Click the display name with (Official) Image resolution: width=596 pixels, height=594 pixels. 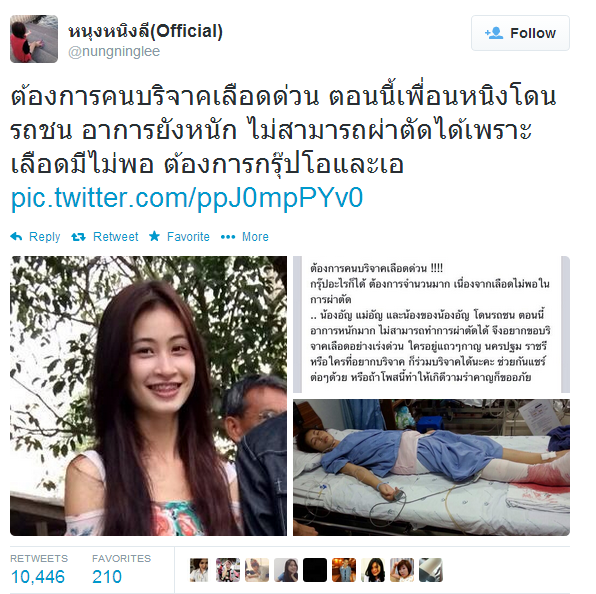[145, 32]
